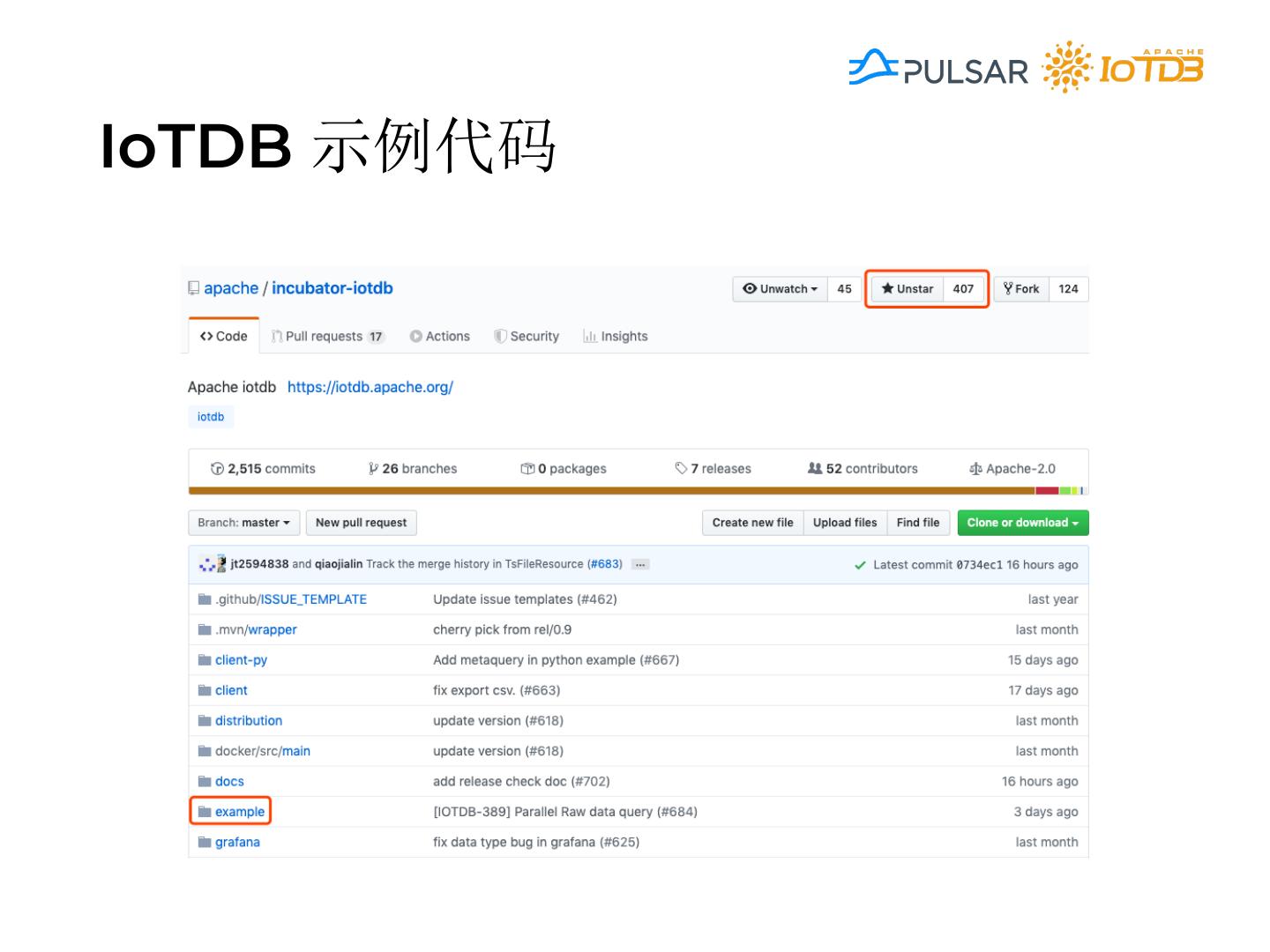Click the folder icon next to docs
The height and width of the screenshot is (952, 1270).
[205, 782]
